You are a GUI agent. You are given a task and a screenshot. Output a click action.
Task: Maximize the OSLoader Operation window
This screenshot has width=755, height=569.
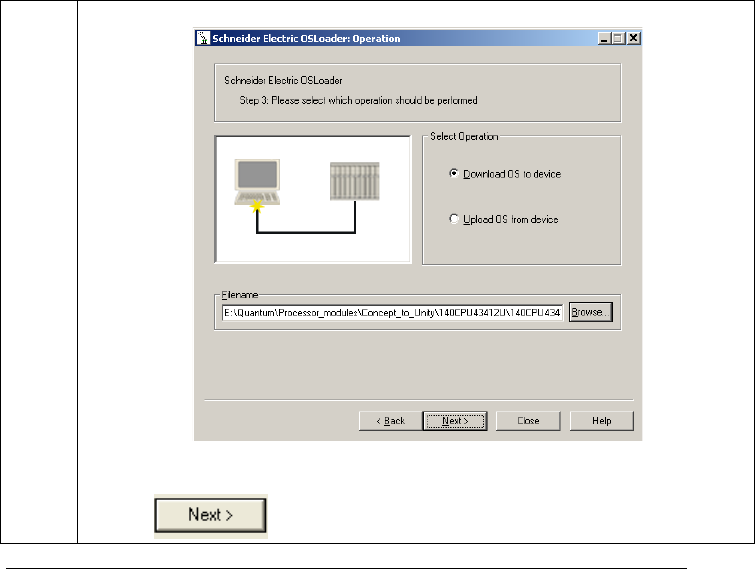coord(618,39)
